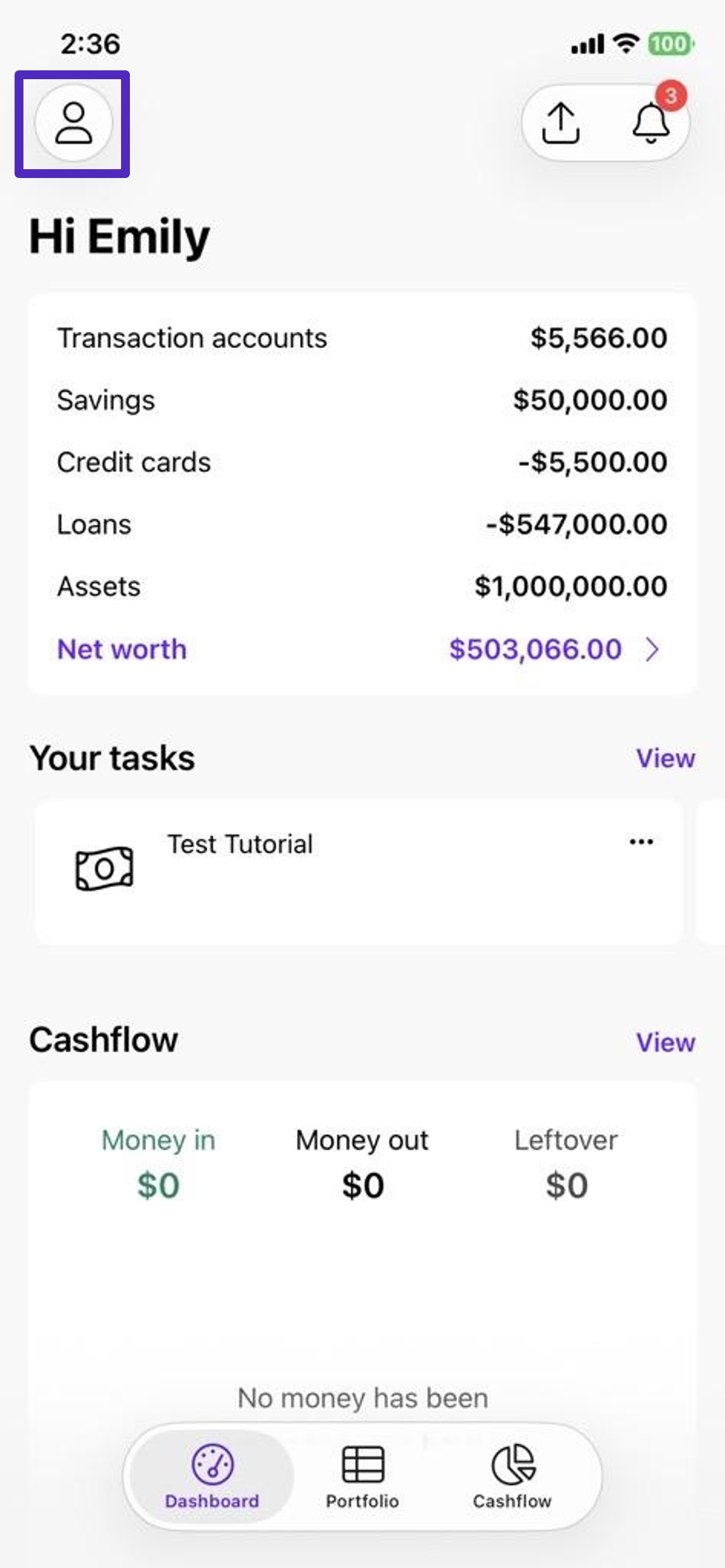Select the Transaction accounts row

pyautogui.click(x=362, y=338)
